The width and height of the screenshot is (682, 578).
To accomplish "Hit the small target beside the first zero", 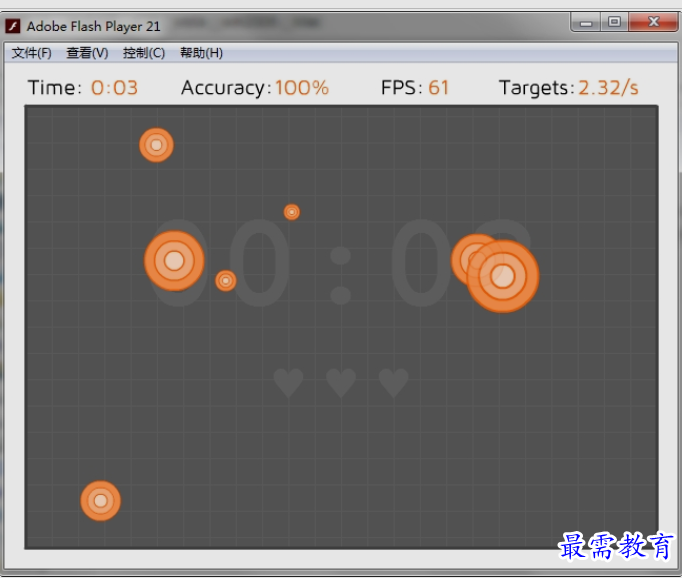I will 226,281.
